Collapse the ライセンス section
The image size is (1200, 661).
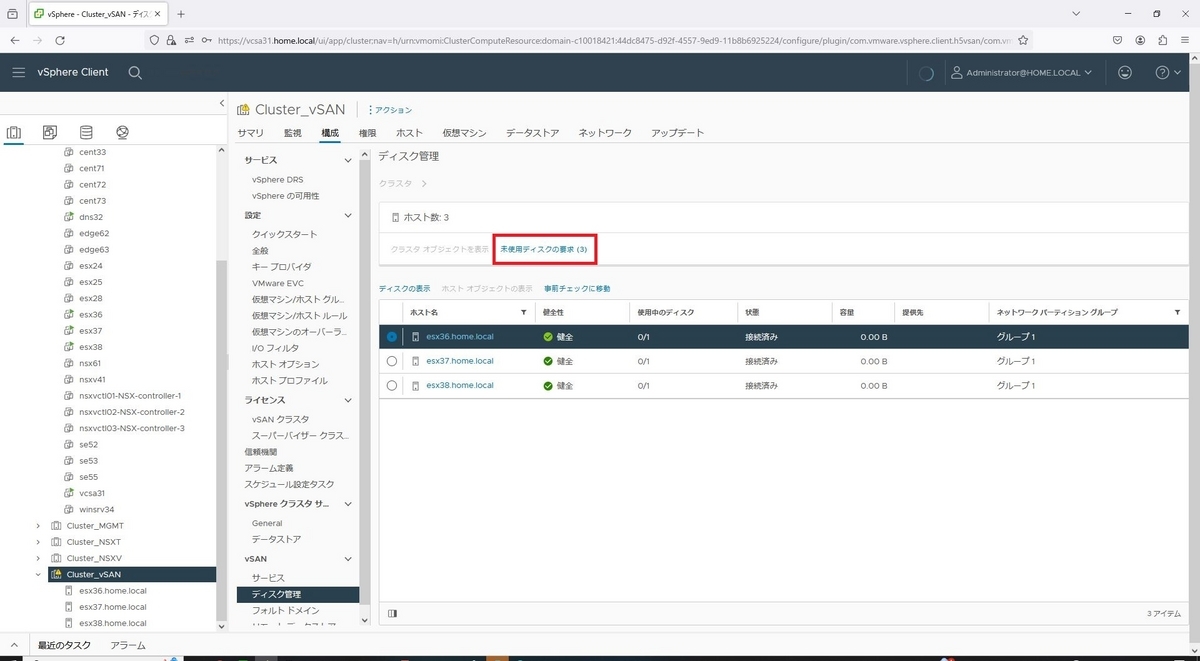point(348,400)
